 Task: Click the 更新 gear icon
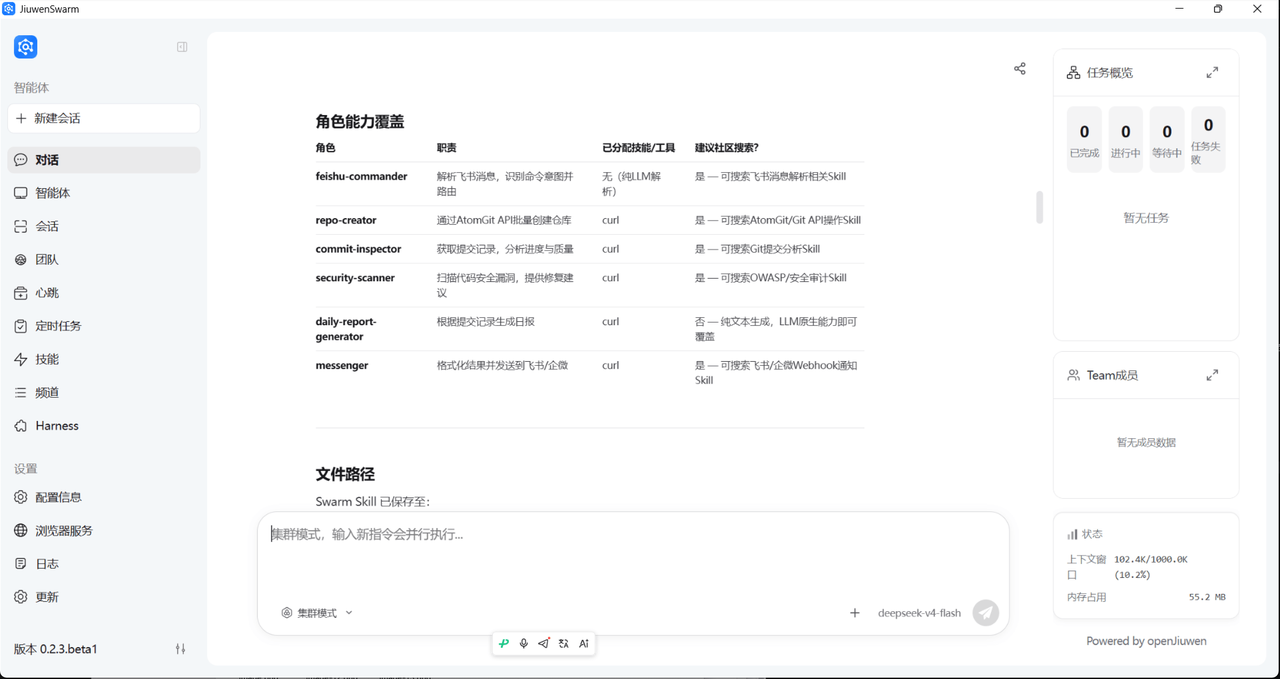coord(21,597)
